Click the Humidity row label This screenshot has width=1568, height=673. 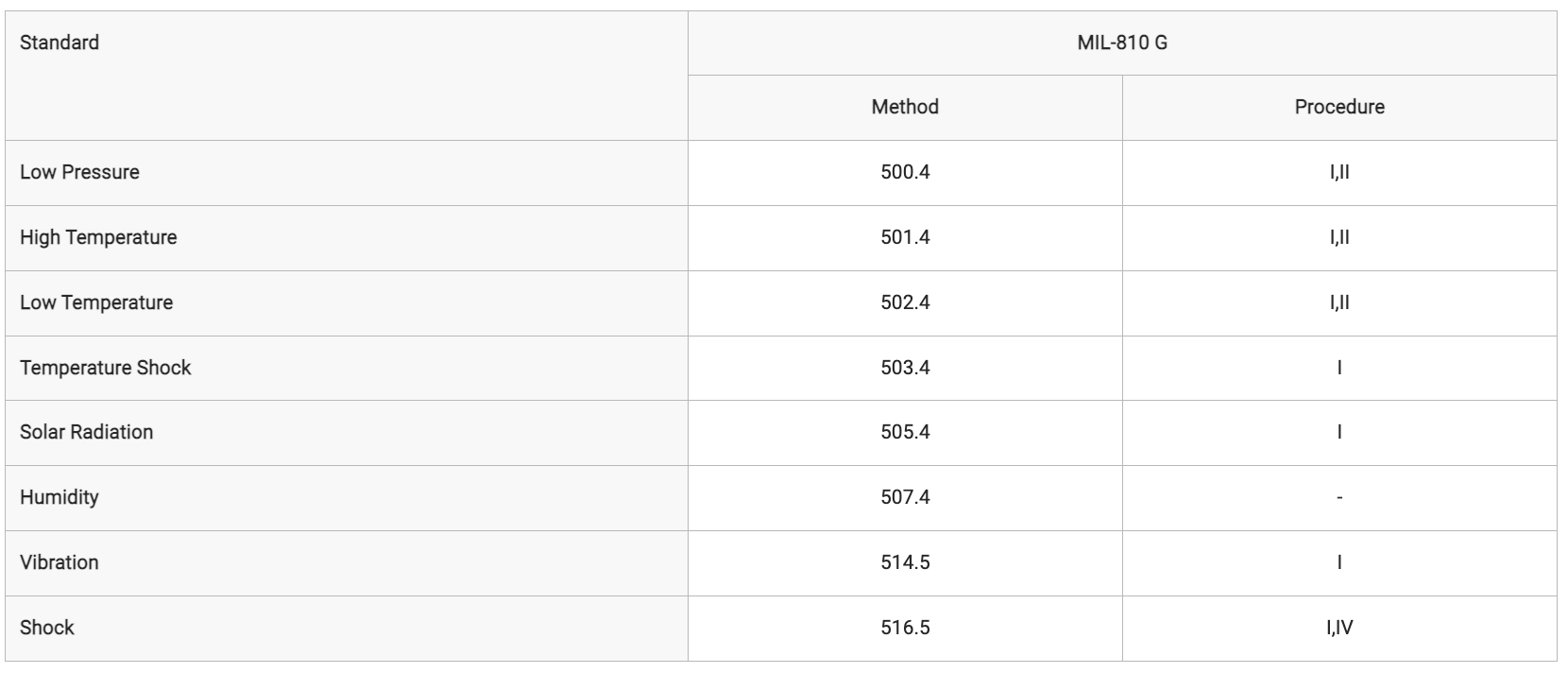tap(59, 497)
